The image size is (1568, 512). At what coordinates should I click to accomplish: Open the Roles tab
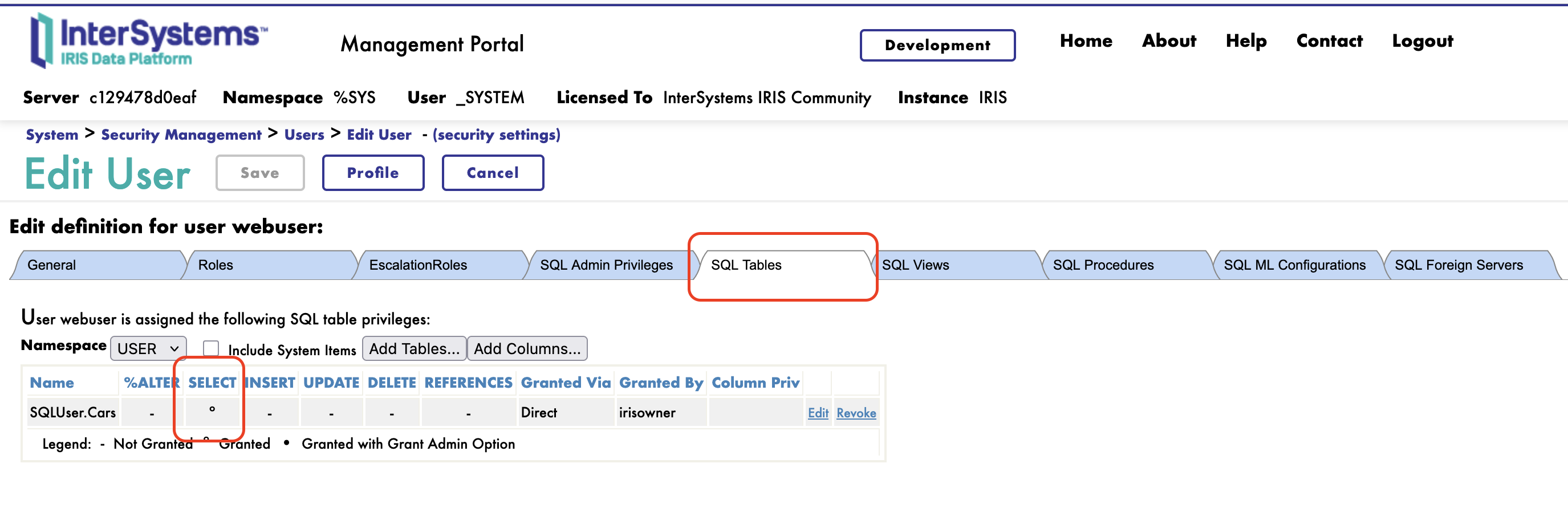tap(216, 266)
